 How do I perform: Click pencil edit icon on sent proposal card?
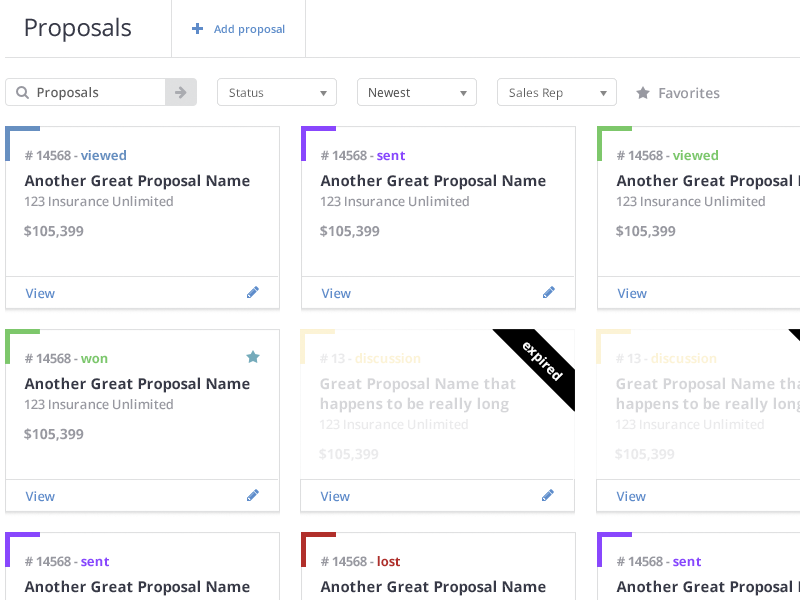(548, 293)
